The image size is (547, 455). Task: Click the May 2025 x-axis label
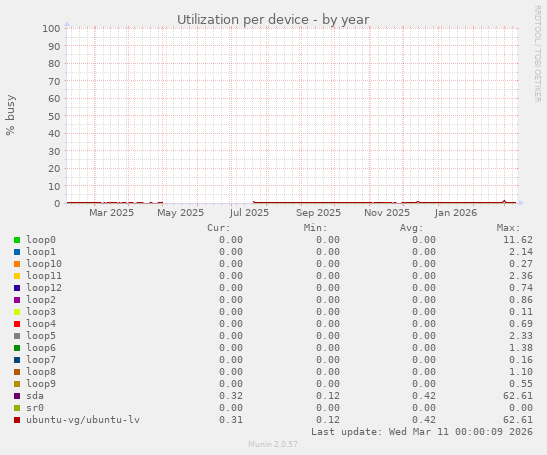(x=180, y=213)
